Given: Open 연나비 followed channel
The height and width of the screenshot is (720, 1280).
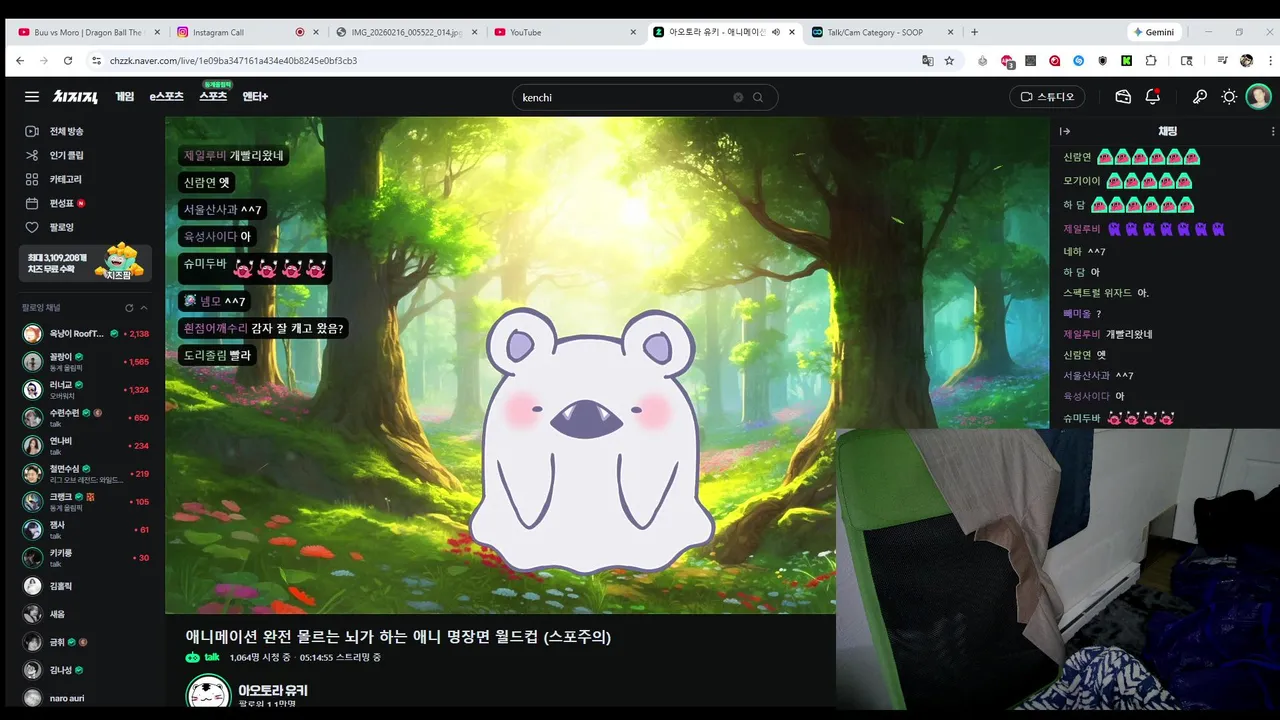Looking at the screenshot, I should [86, 446].
